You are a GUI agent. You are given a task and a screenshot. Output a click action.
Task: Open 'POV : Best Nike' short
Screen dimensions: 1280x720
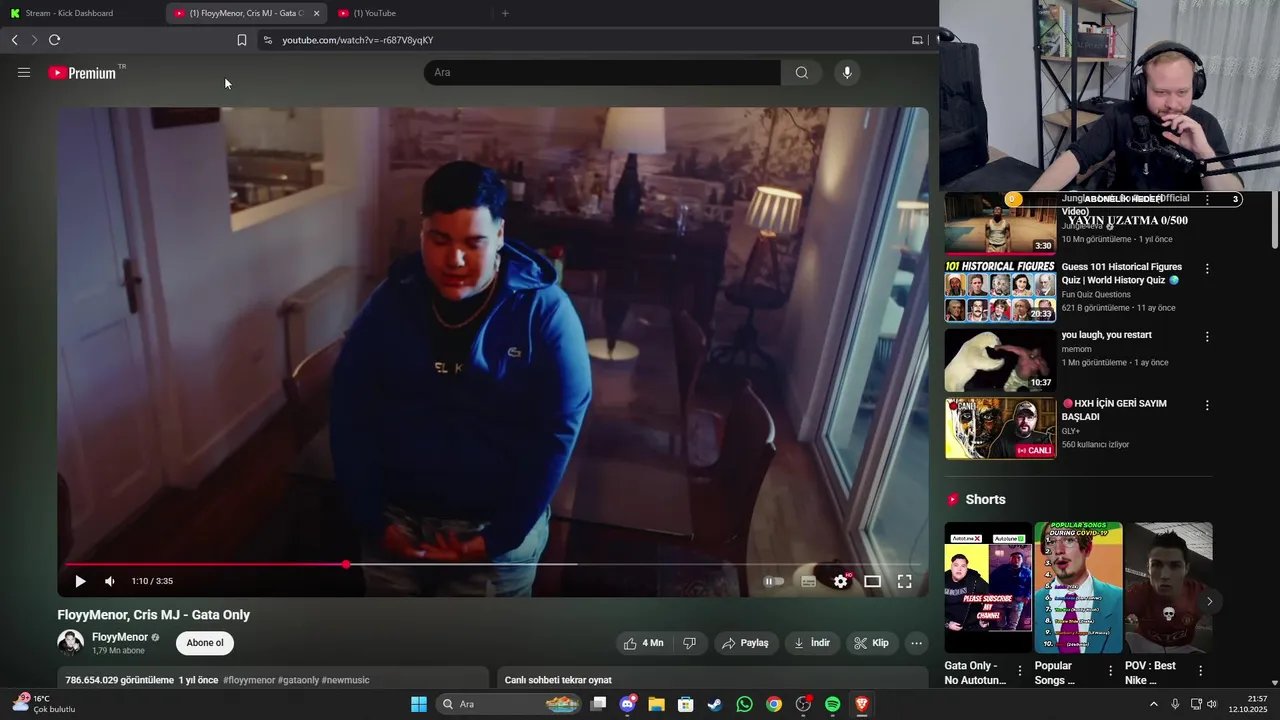tap(1168, 587)
